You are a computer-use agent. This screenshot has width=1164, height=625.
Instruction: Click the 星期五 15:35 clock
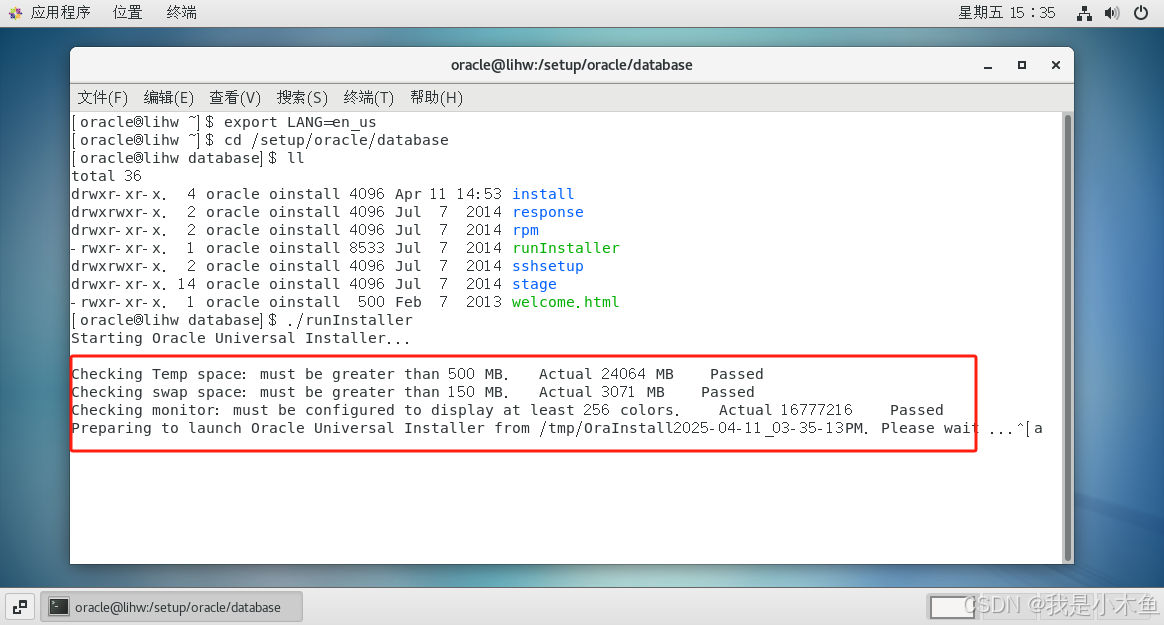pos(1006,13)
